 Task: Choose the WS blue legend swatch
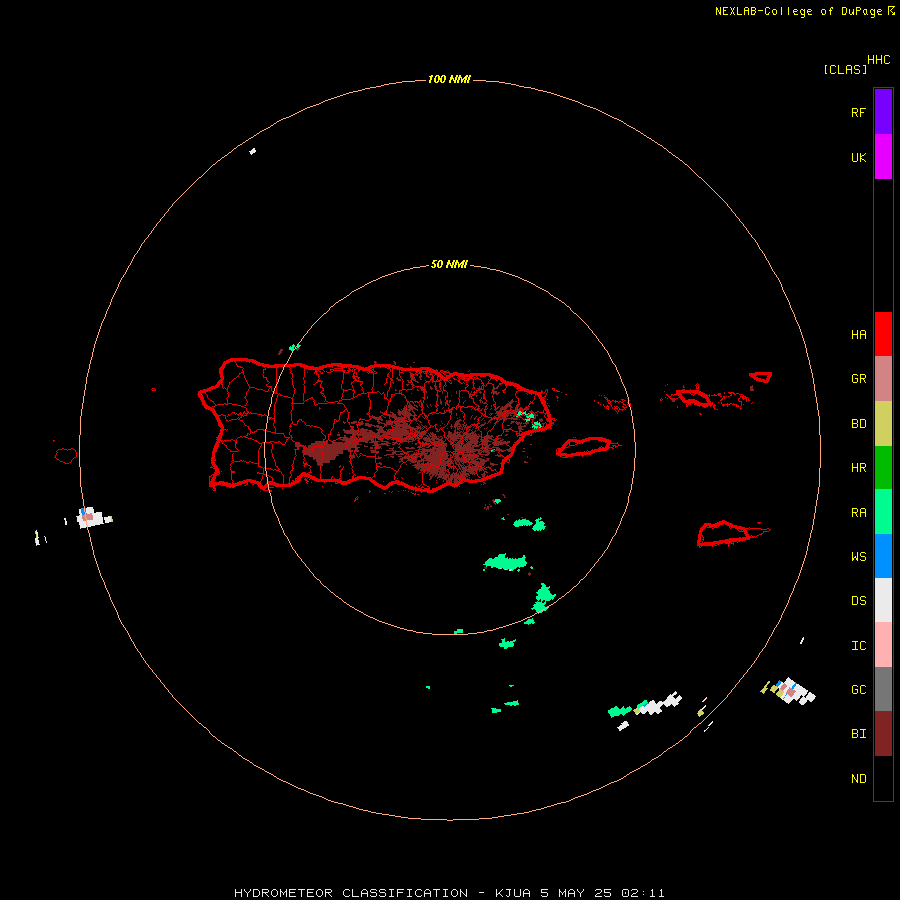click(883, 556)
